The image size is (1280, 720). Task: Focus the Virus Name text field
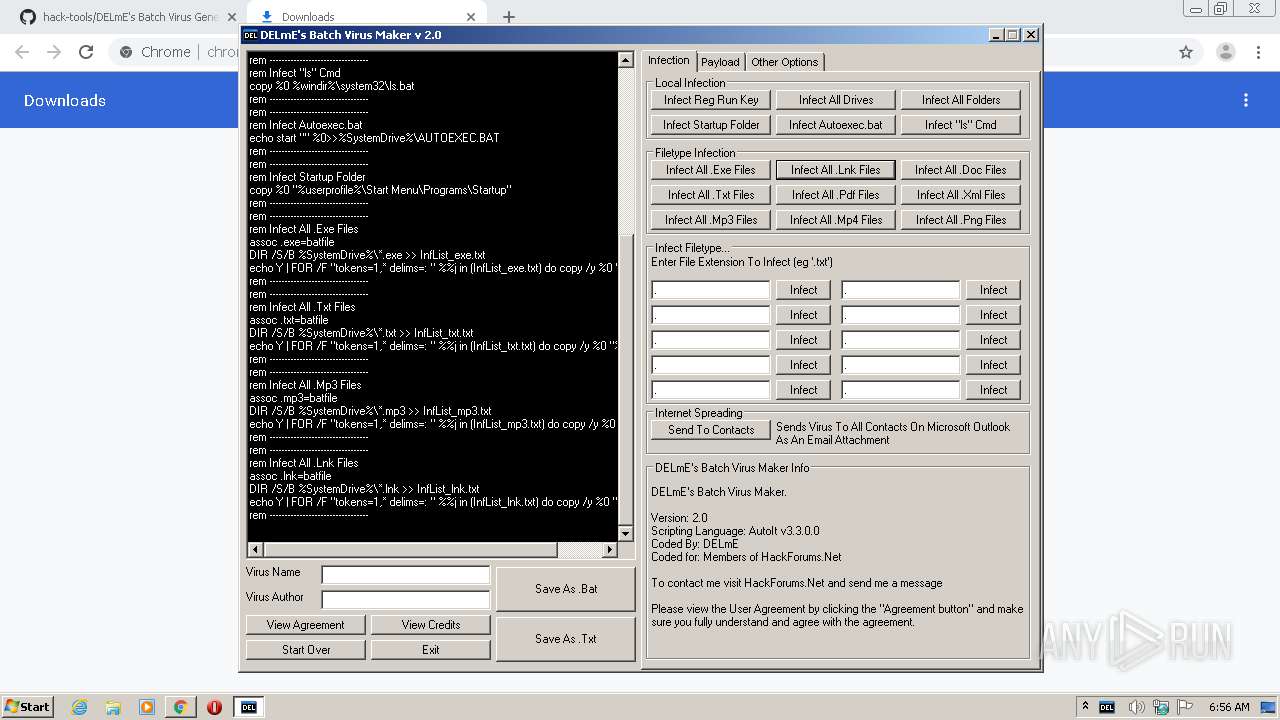(x=406, y=574)
